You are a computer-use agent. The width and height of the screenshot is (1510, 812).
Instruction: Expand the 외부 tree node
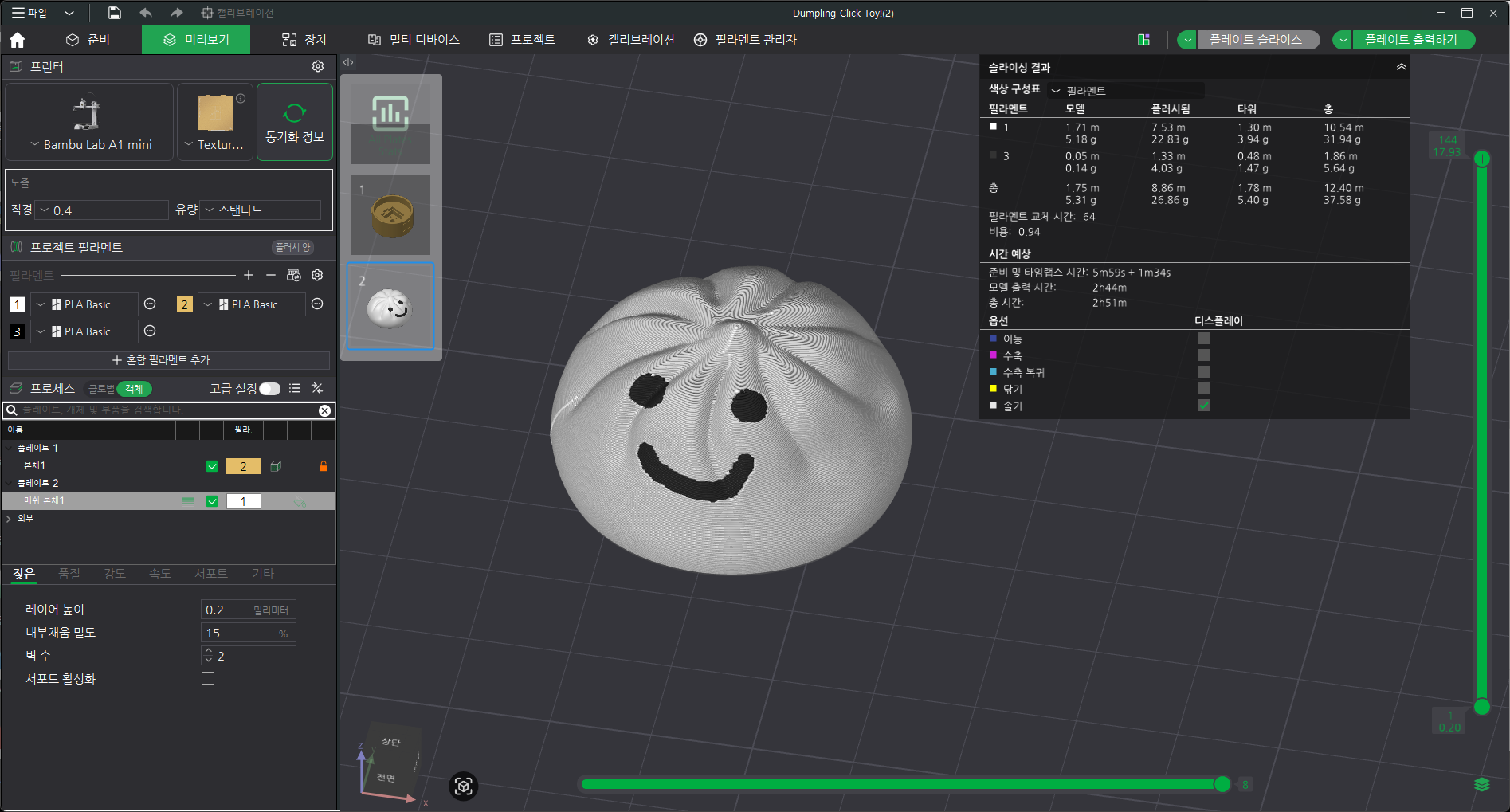[x=9, y=518]
